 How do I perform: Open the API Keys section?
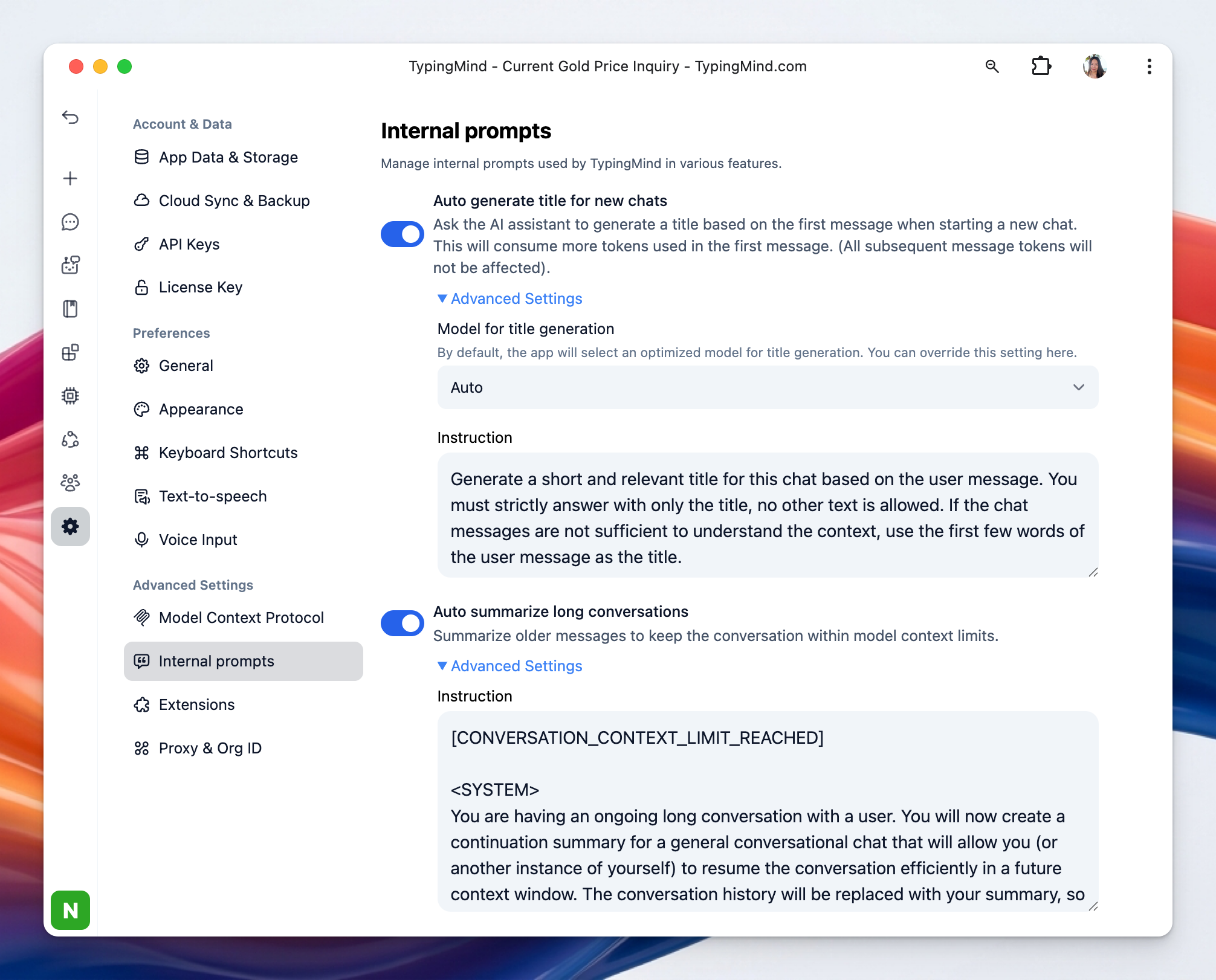click(189, 244)
